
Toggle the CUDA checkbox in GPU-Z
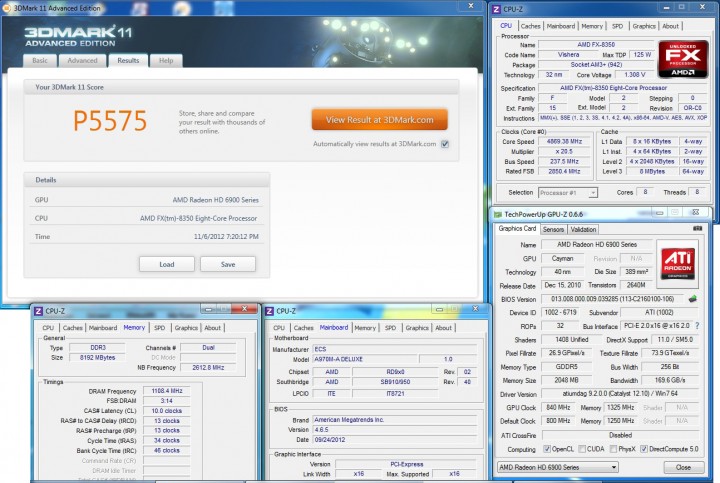[582, 449]
